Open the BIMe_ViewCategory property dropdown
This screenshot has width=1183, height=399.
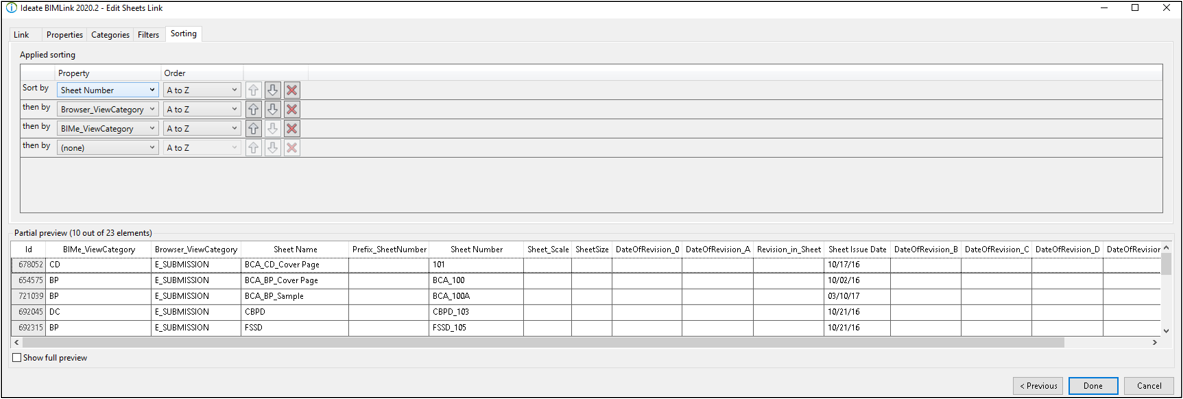107,128
